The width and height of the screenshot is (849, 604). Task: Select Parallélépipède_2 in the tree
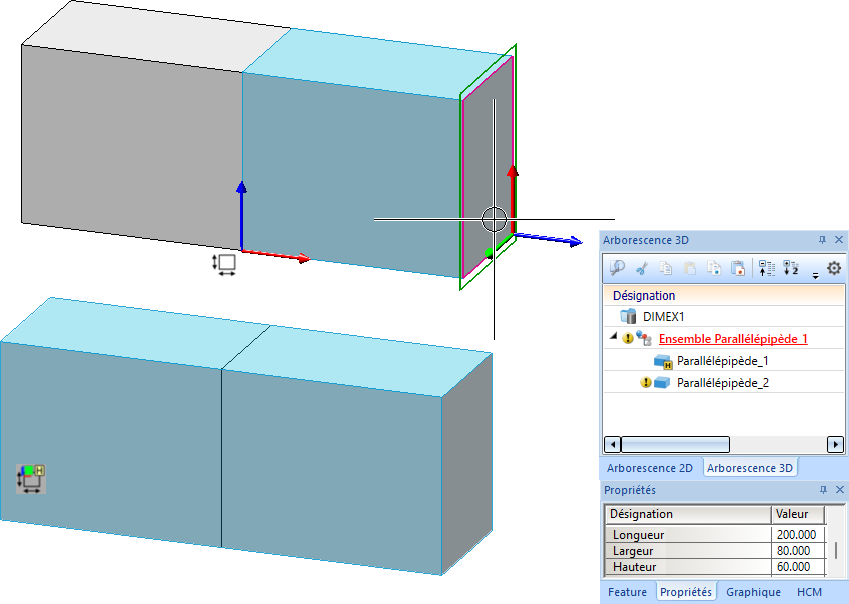[x=723, y=383]
